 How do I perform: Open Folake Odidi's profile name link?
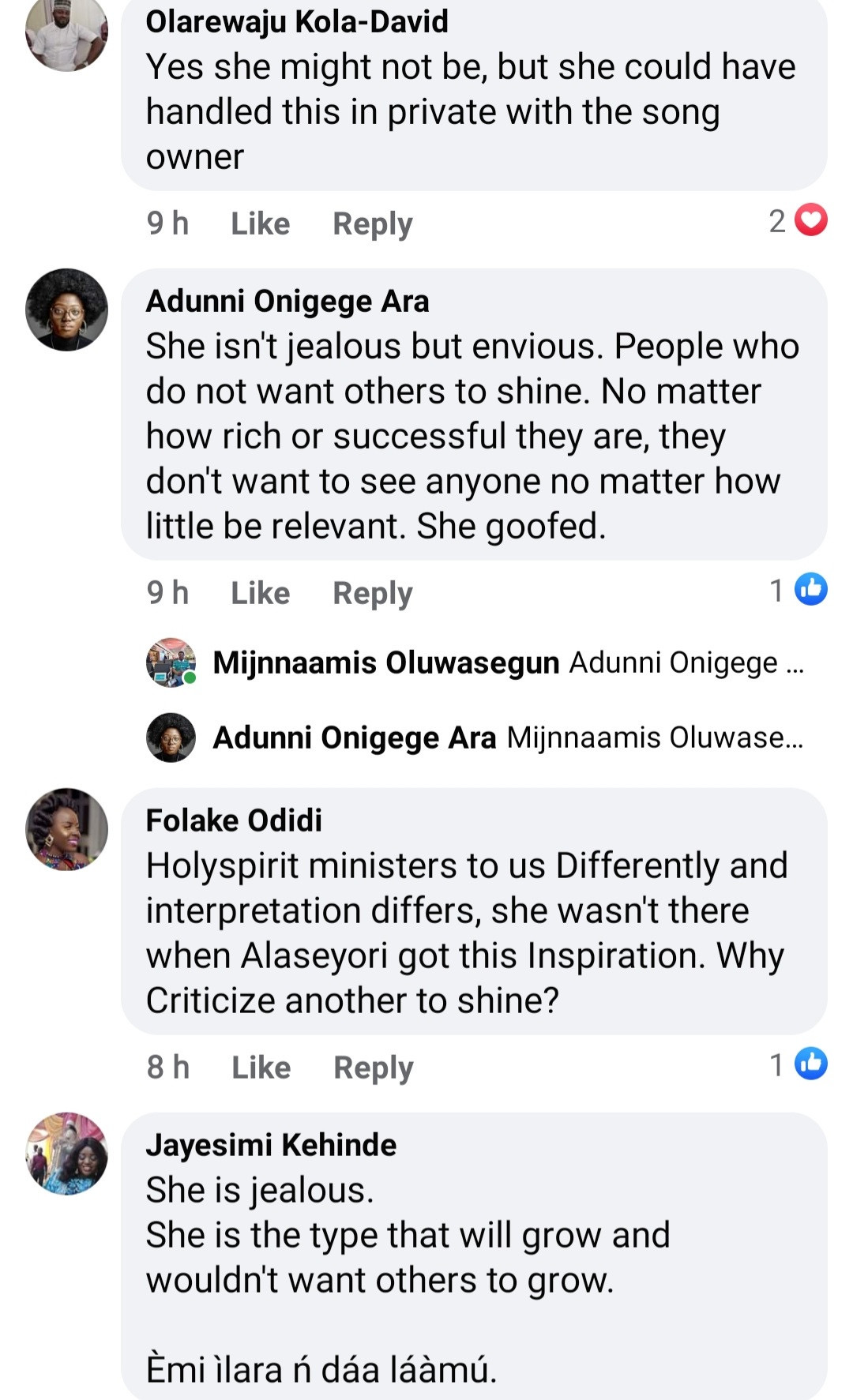coord(234,820)
